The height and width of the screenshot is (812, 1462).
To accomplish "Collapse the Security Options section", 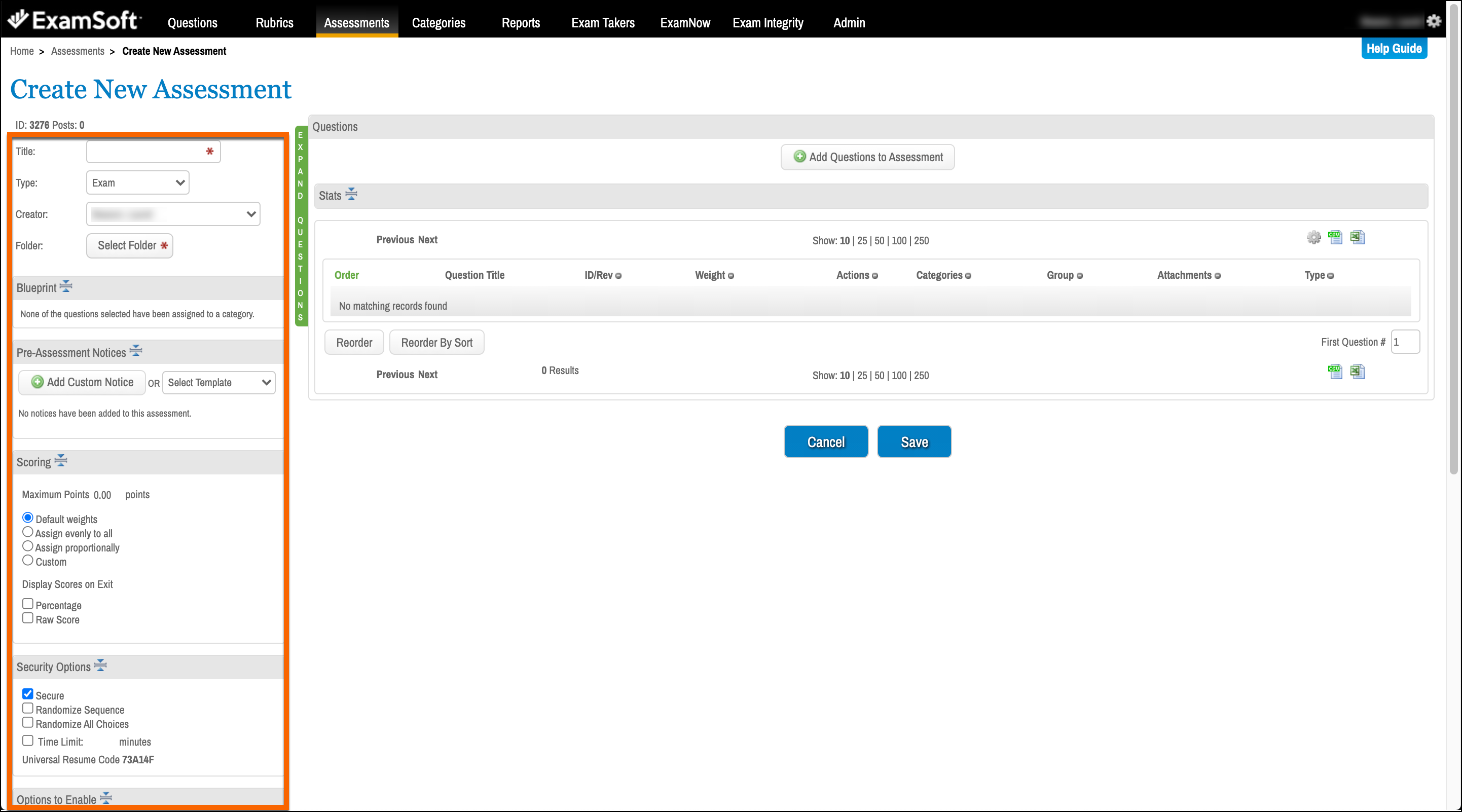I will 100,666.
